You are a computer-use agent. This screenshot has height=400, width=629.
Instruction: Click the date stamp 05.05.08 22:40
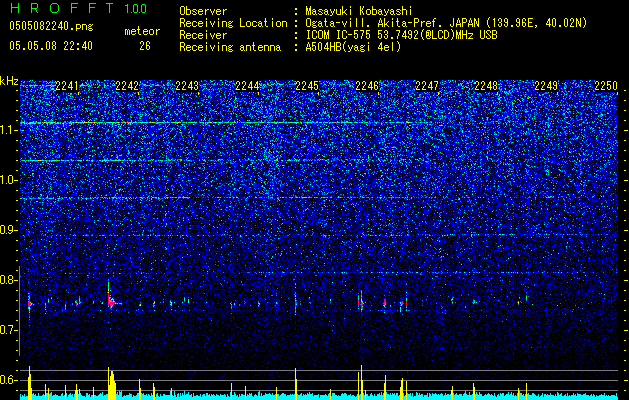click(51, 46)
